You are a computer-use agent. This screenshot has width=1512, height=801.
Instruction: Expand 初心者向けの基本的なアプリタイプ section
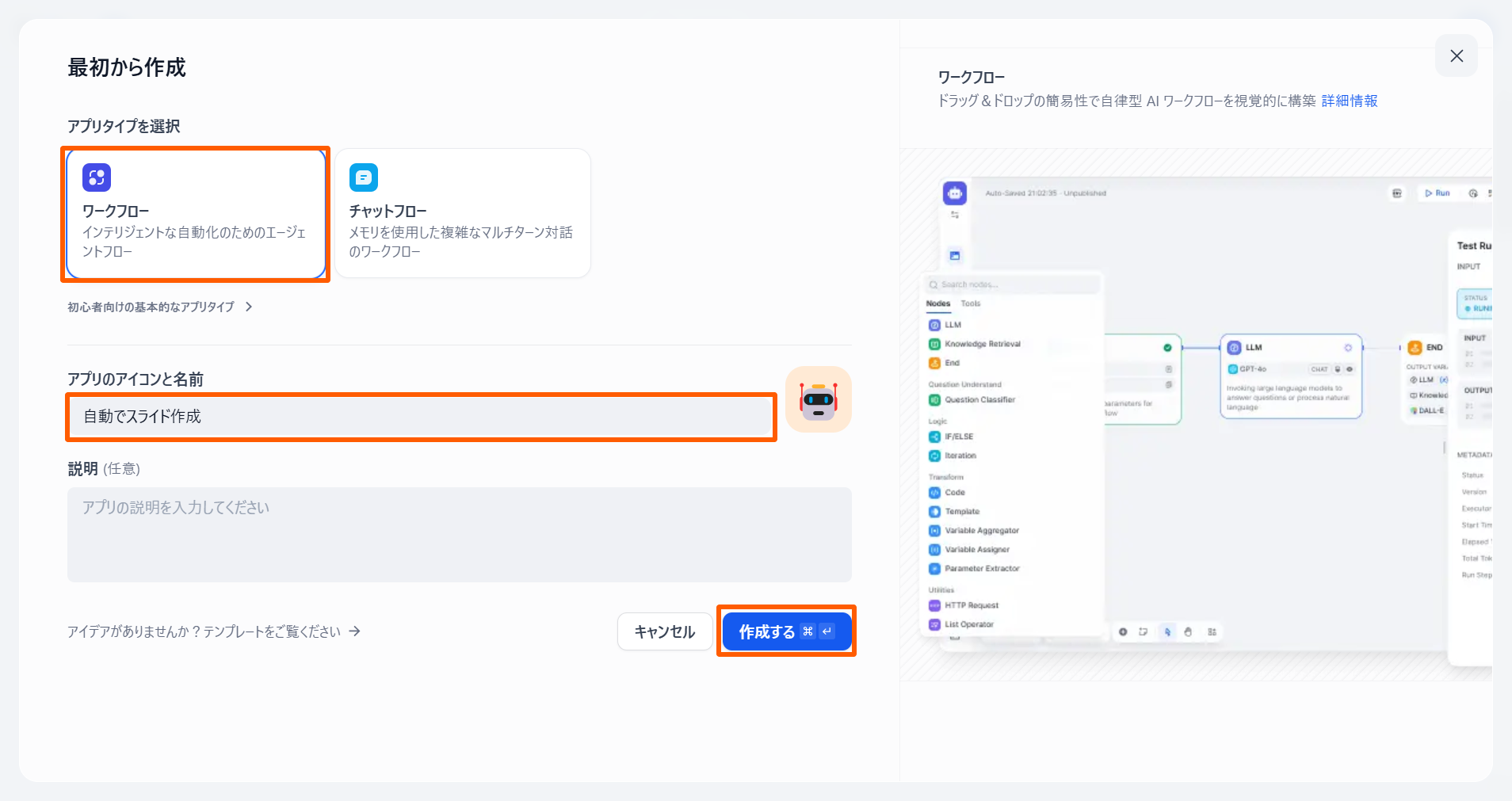159,307
